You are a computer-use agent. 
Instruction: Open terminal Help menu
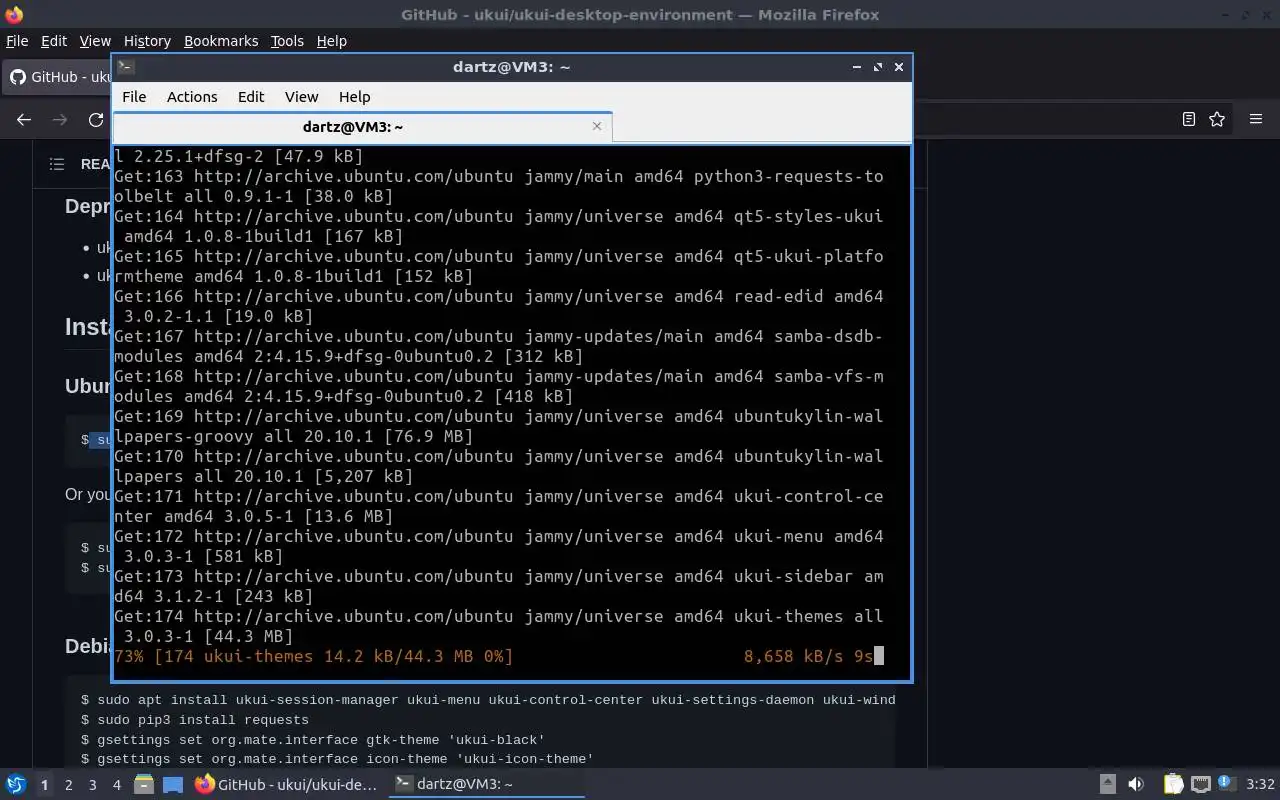(355, 97)
